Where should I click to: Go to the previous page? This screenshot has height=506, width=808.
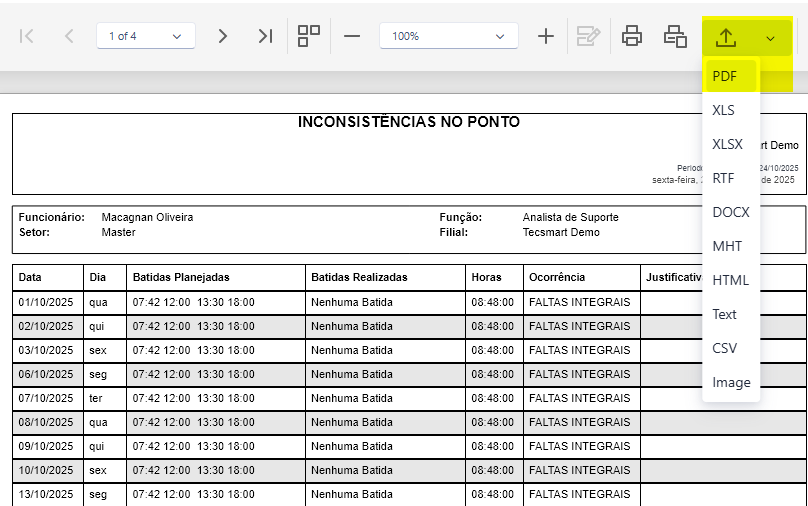69,36
